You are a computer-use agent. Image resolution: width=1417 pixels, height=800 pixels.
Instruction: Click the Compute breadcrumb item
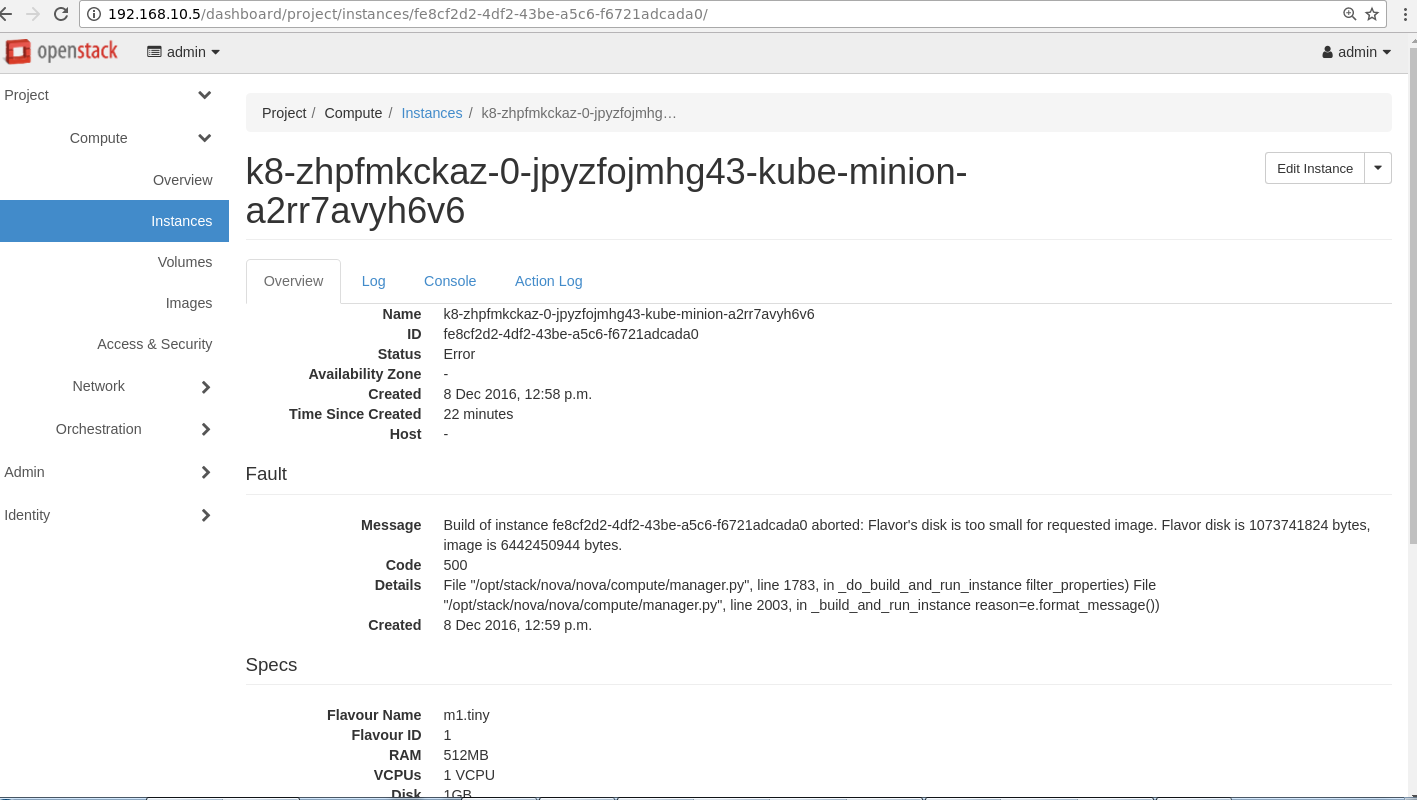click(x=353, y=113)
